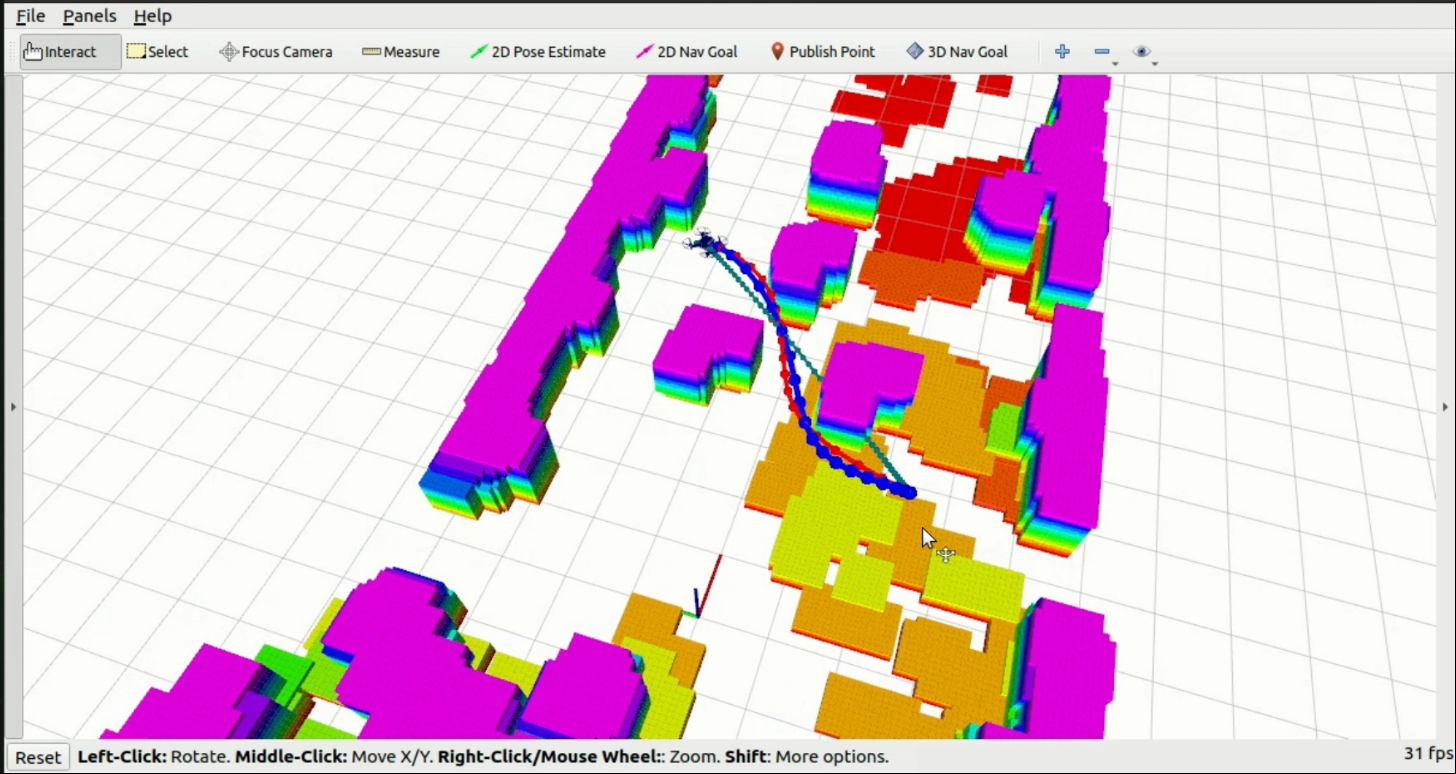Click the minus remove-tool icon
This screenshot has height=774, width=1456.
[x=1104, y=52]
